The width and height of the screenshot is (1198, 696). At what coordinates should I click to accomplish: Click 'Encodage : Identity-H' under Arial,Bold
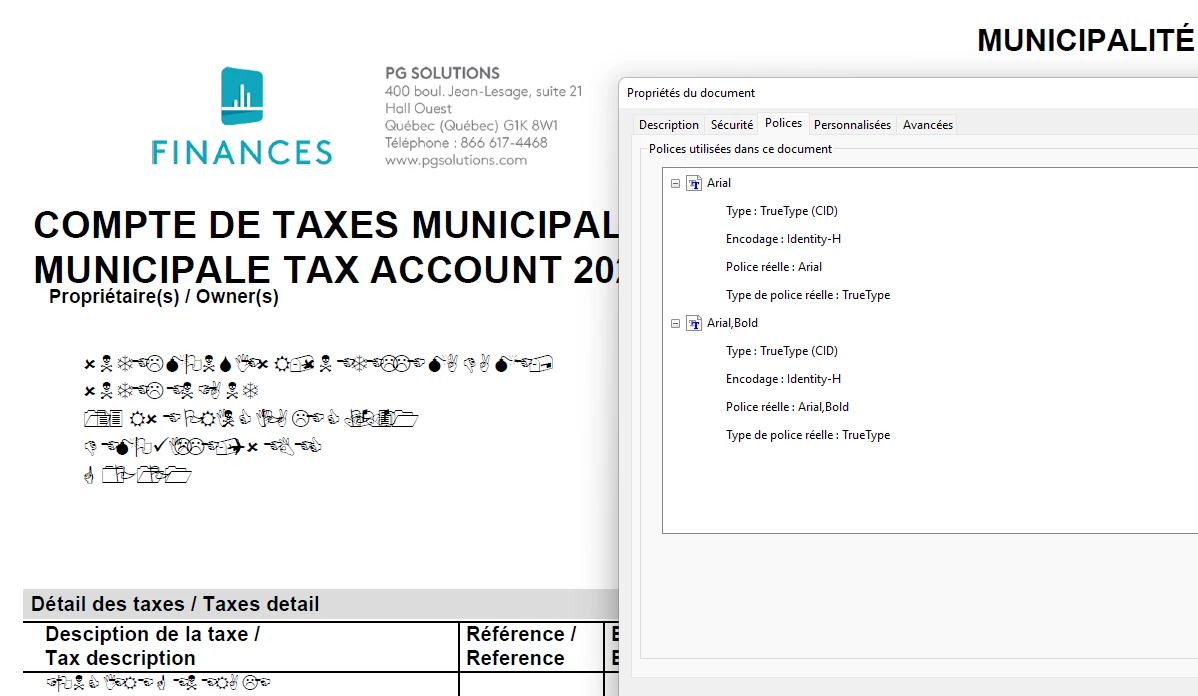click(783, 379)
